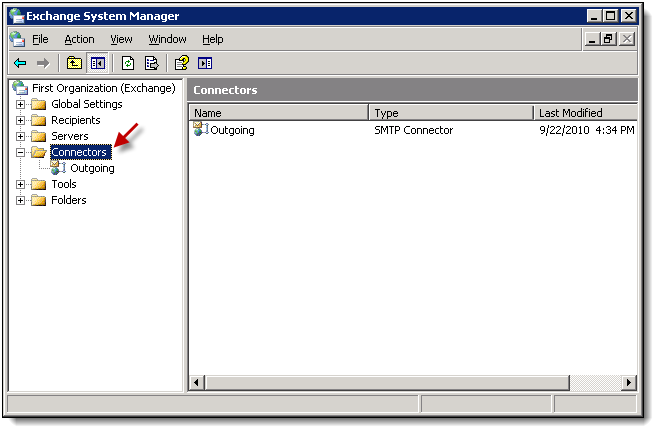Open the Window menu

coord(167,39)
